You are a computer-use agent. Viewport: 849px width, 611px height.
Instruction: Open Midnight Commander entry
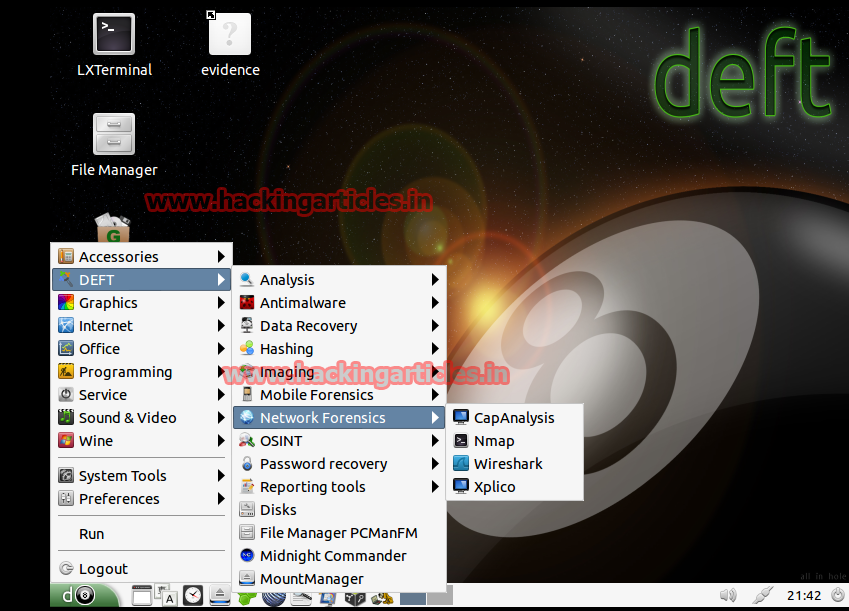339,556
